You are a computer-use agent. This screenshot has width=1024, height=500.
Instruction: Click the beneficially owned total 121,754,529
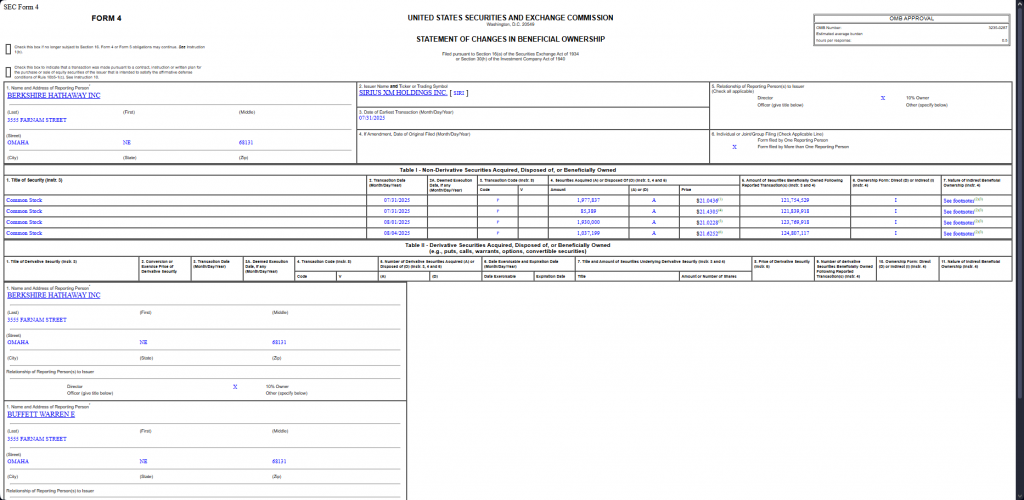pyautogui.click(x=795, y=200)
